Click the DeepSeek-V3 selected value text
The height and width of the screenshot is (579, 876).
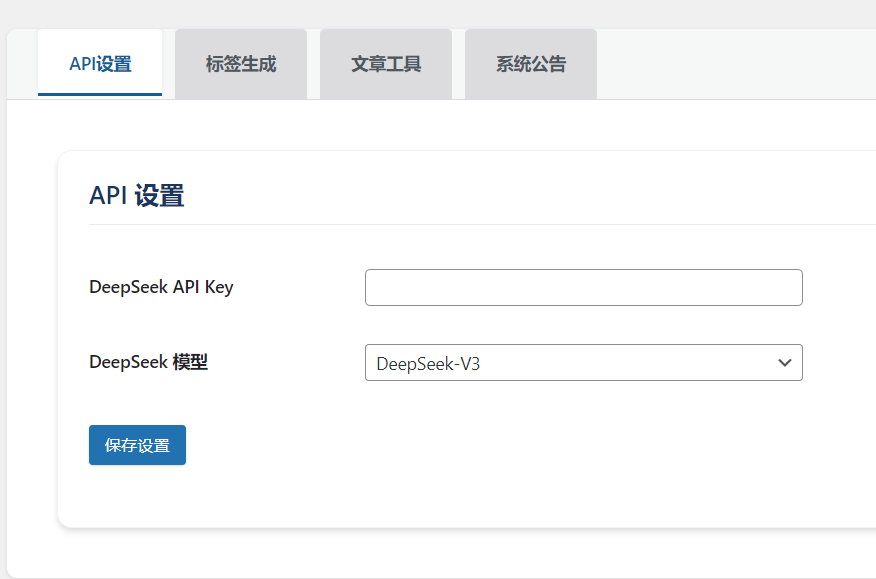point(428,364)
